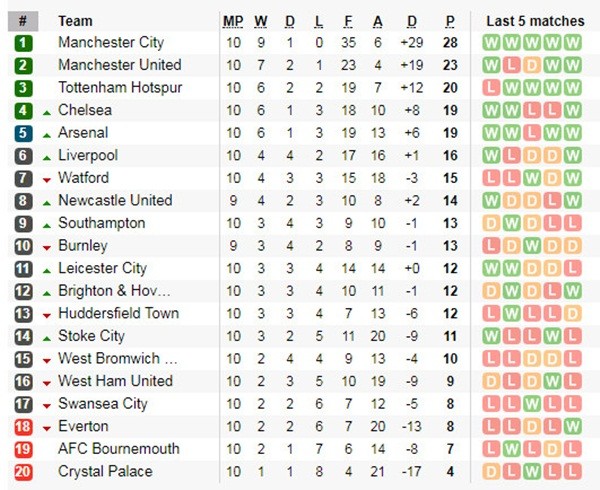Open the Crystal Palace team link

coord(105,471)
